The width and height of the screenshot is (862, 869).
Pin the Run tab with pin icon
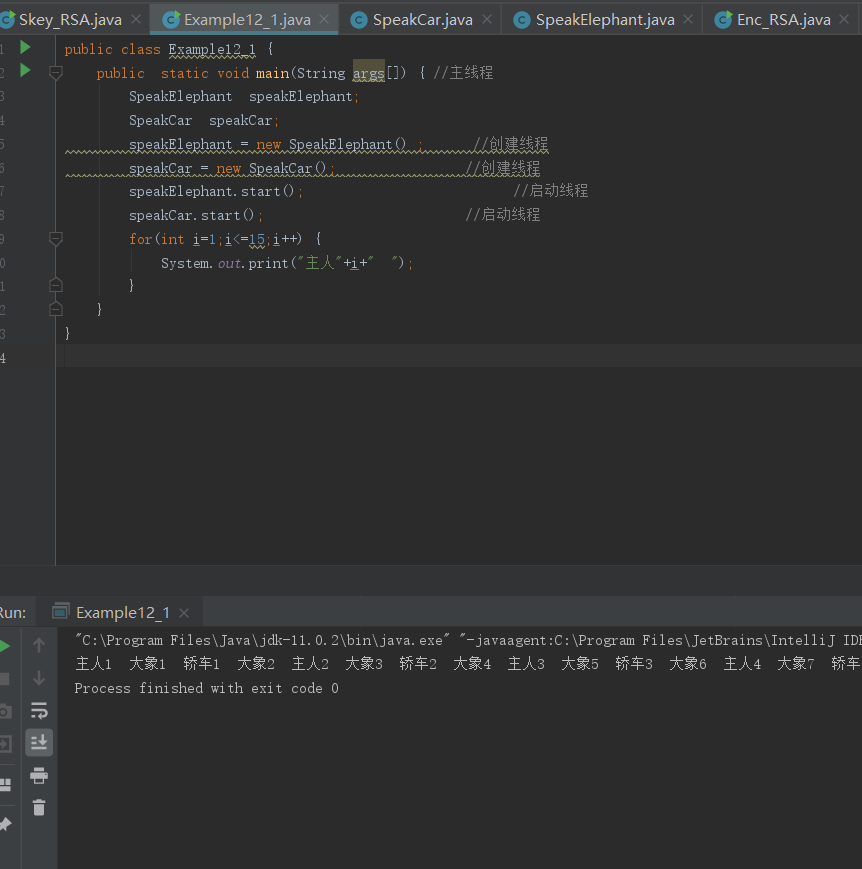click(5, 824)
